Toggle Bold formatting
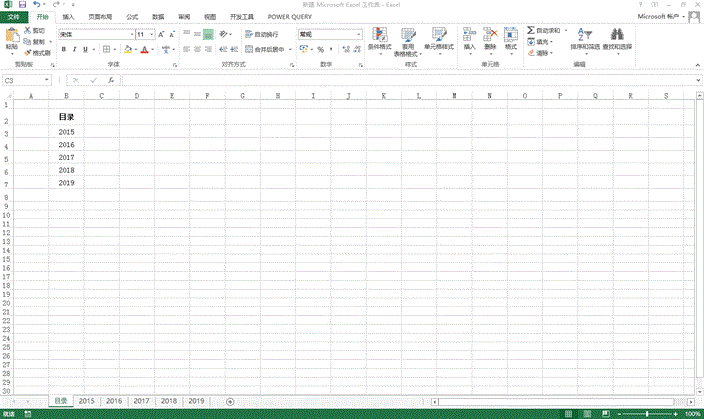Viewport: 704px width, 419px height. tap(63, 49)
